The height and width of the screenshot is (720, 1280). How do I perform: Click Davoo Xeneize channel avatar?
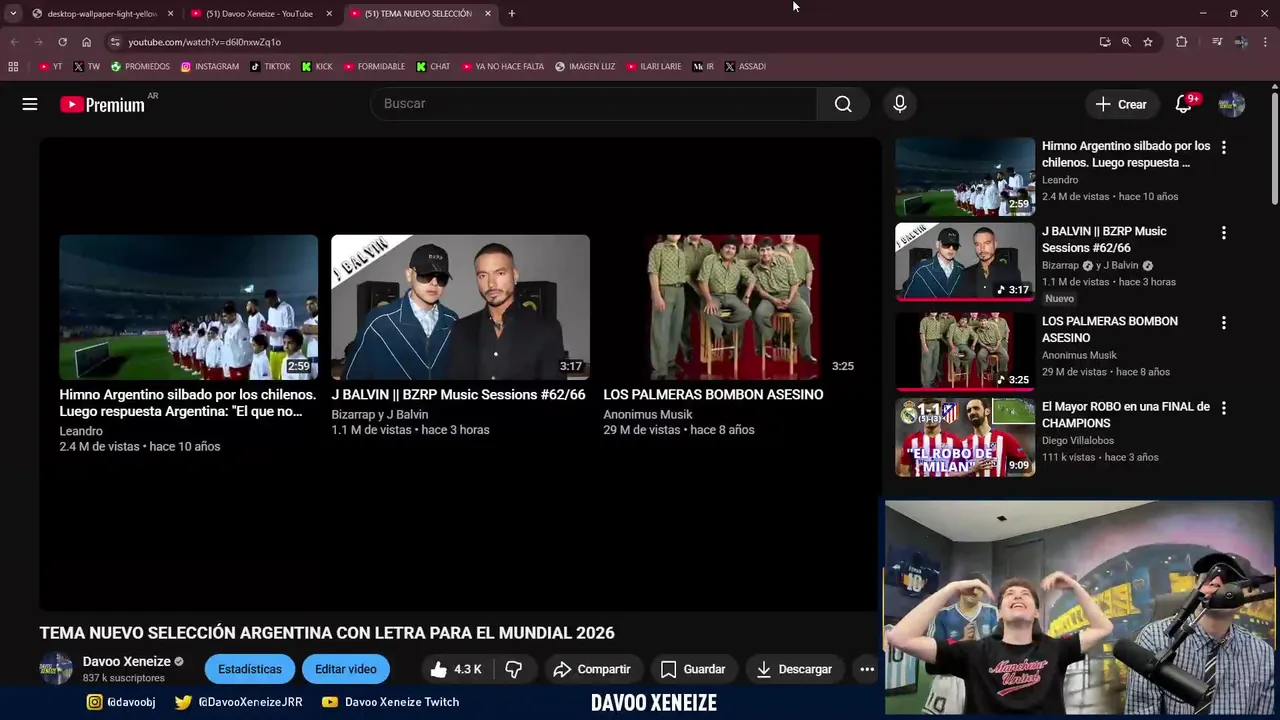point(56,669)
